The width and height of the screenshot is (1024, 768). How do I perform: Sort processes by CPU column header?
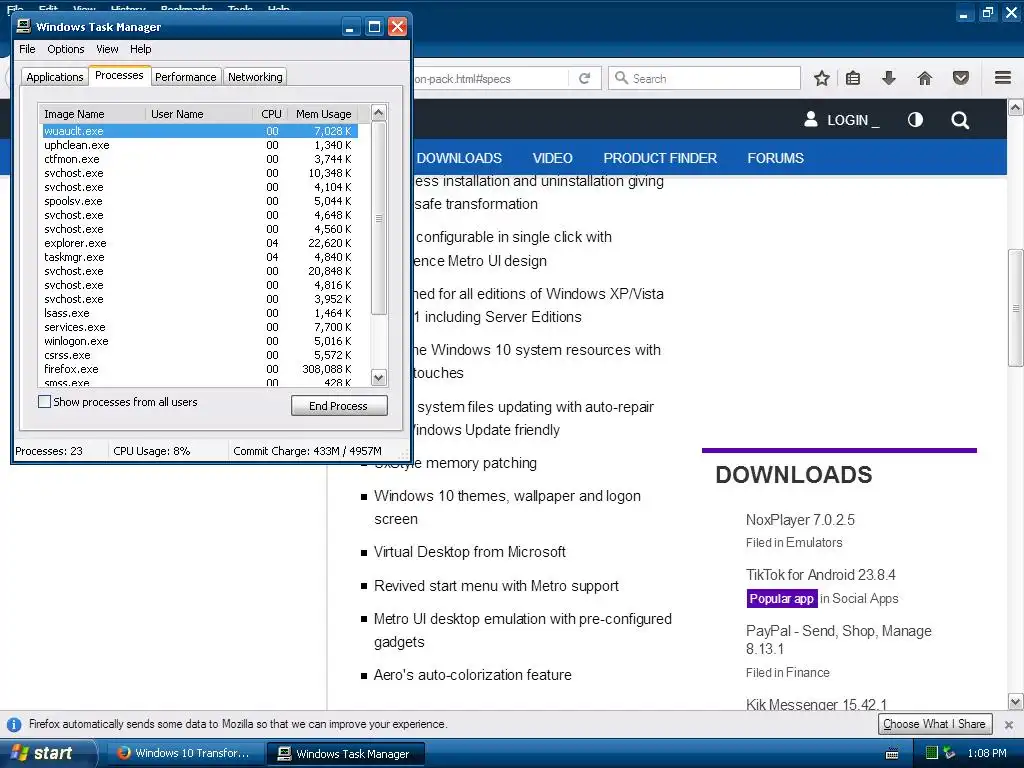[x=270, y=114]
